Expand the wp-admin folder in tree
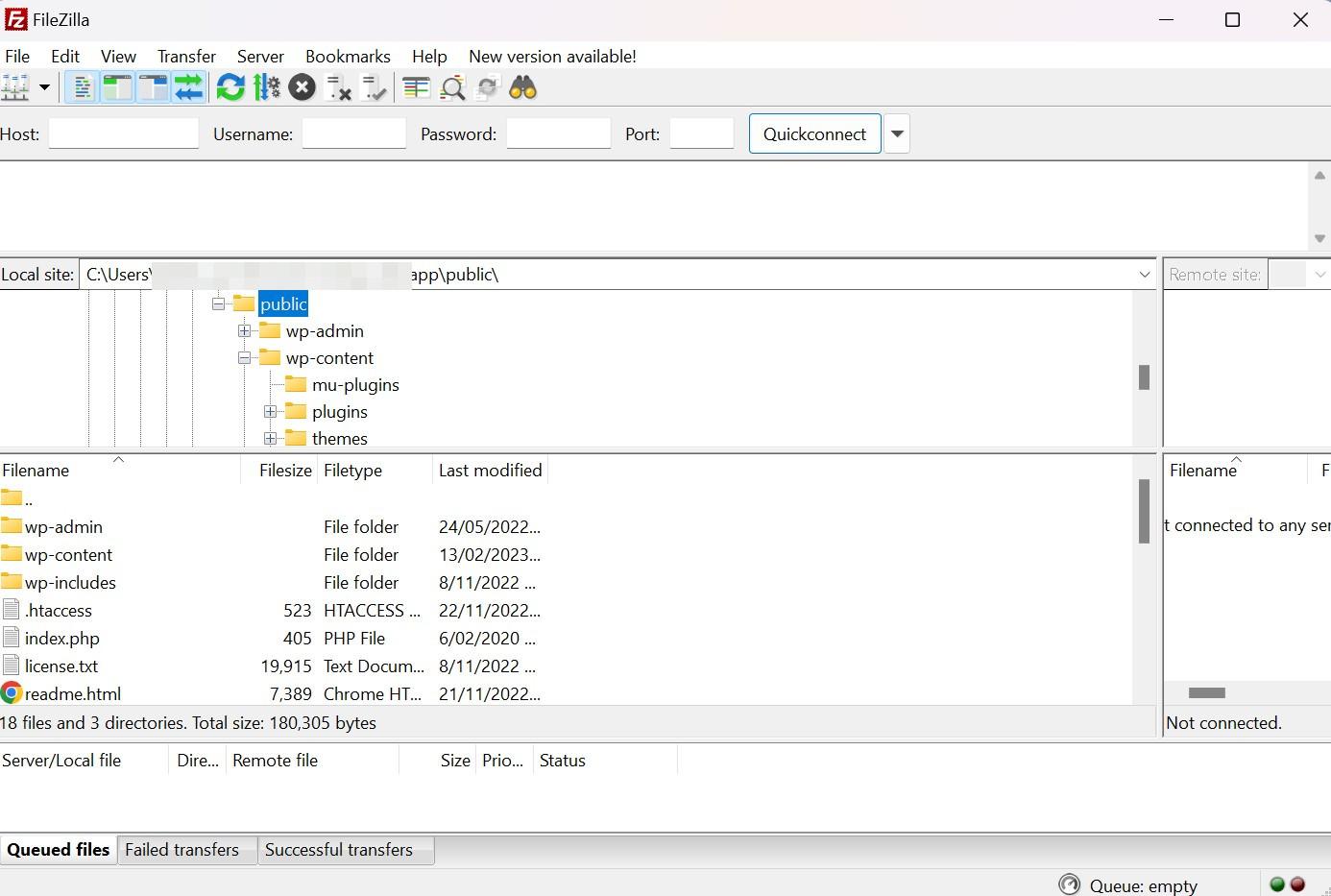The height and width of the screenshot is (896, 1331). point(245,331)
